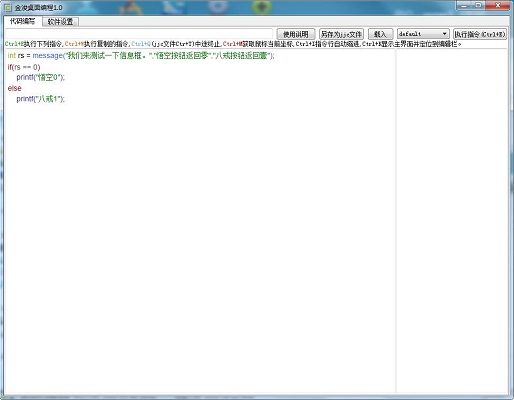Close the application window
Viewport: 514px width, 400px height.
tap(497, 5)
